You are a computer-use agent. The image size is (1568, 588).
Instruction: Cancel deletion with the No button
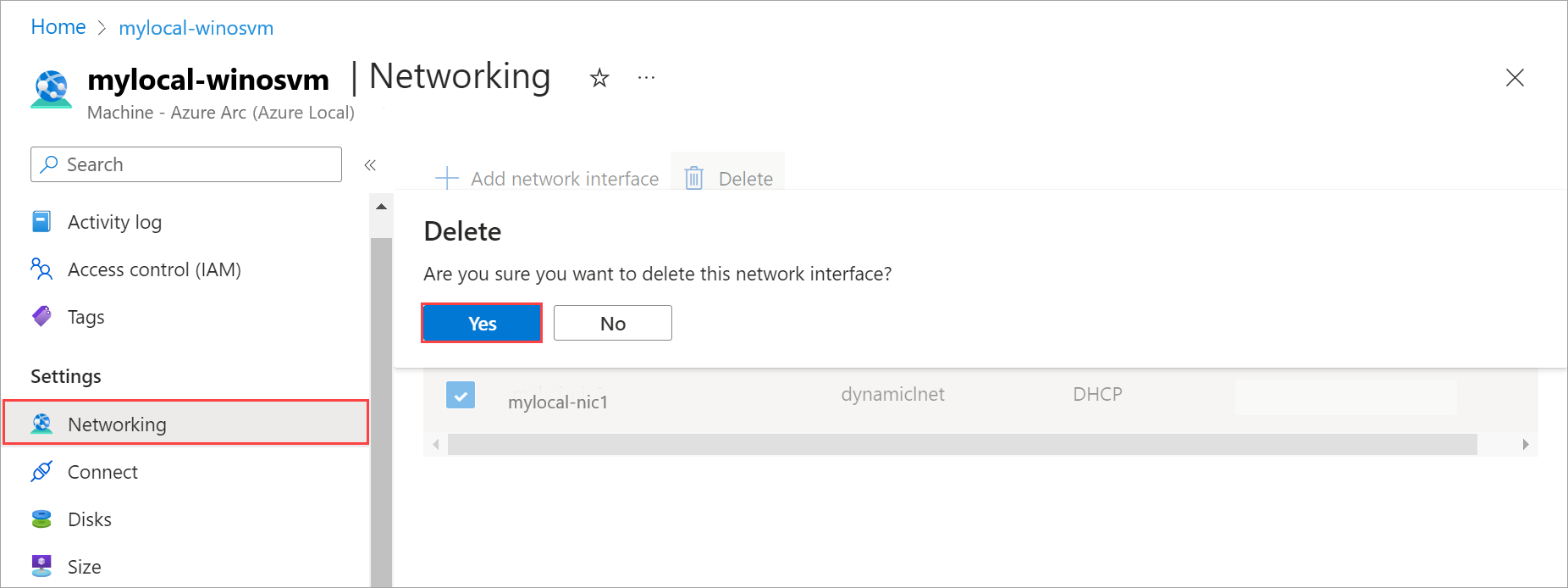[x=612, y=323]
